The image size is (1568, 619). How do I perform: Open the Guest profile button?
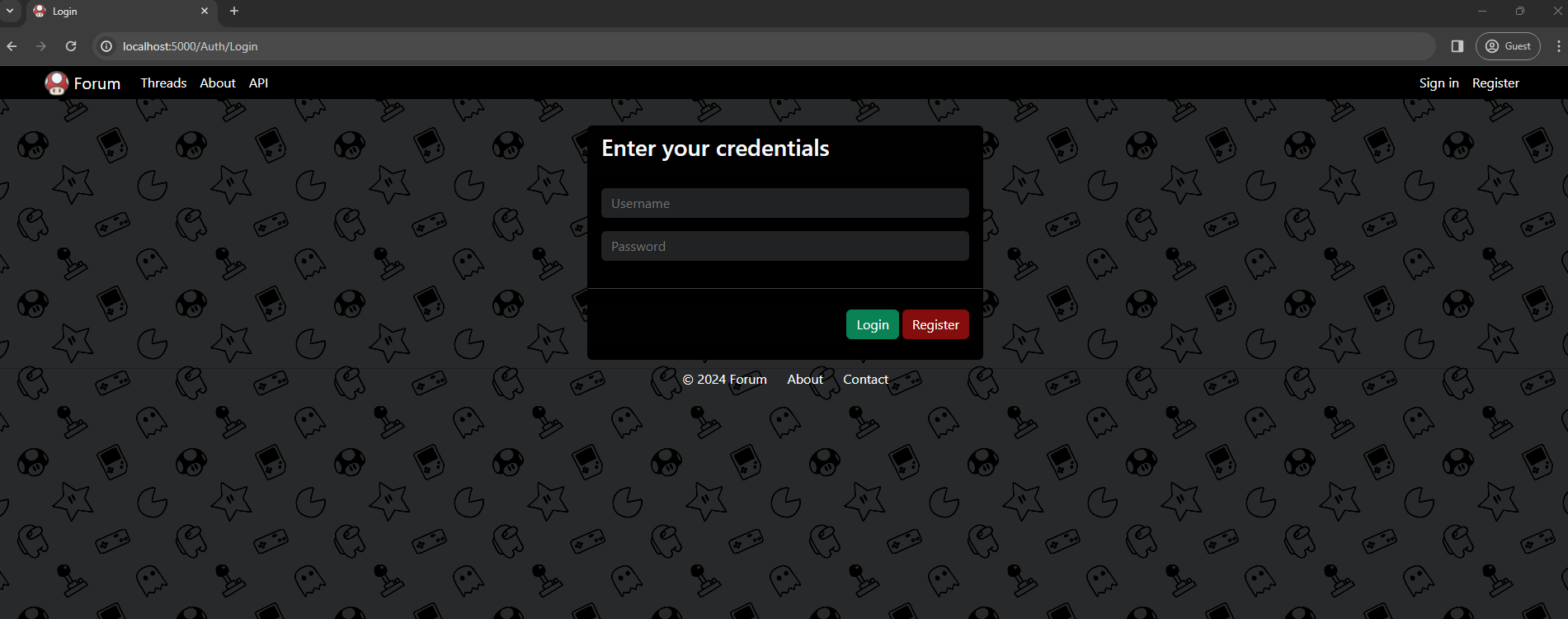click(x=1508, y=46)
